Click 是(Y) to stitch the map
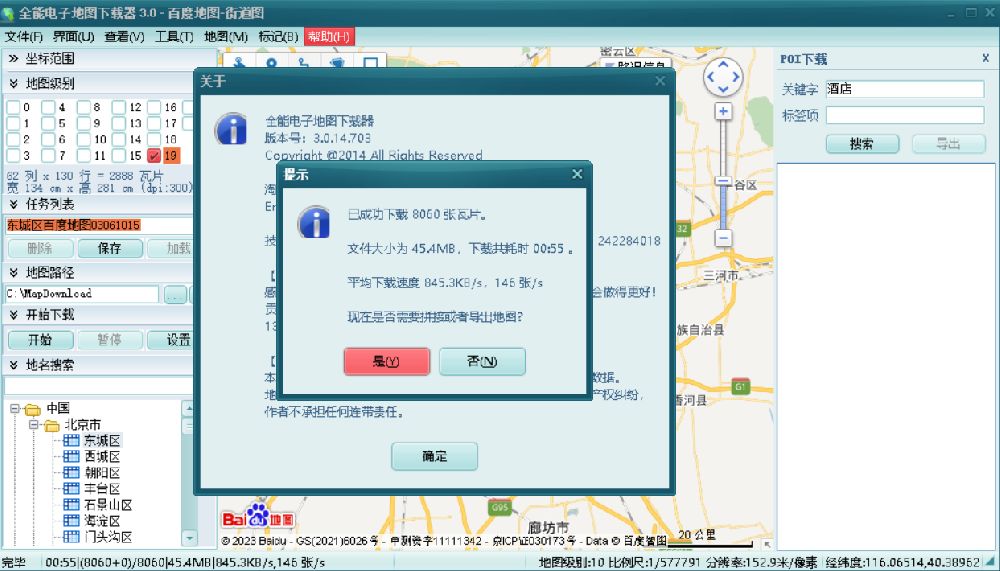Screen dimensions: 1000x571 (386, 361)
